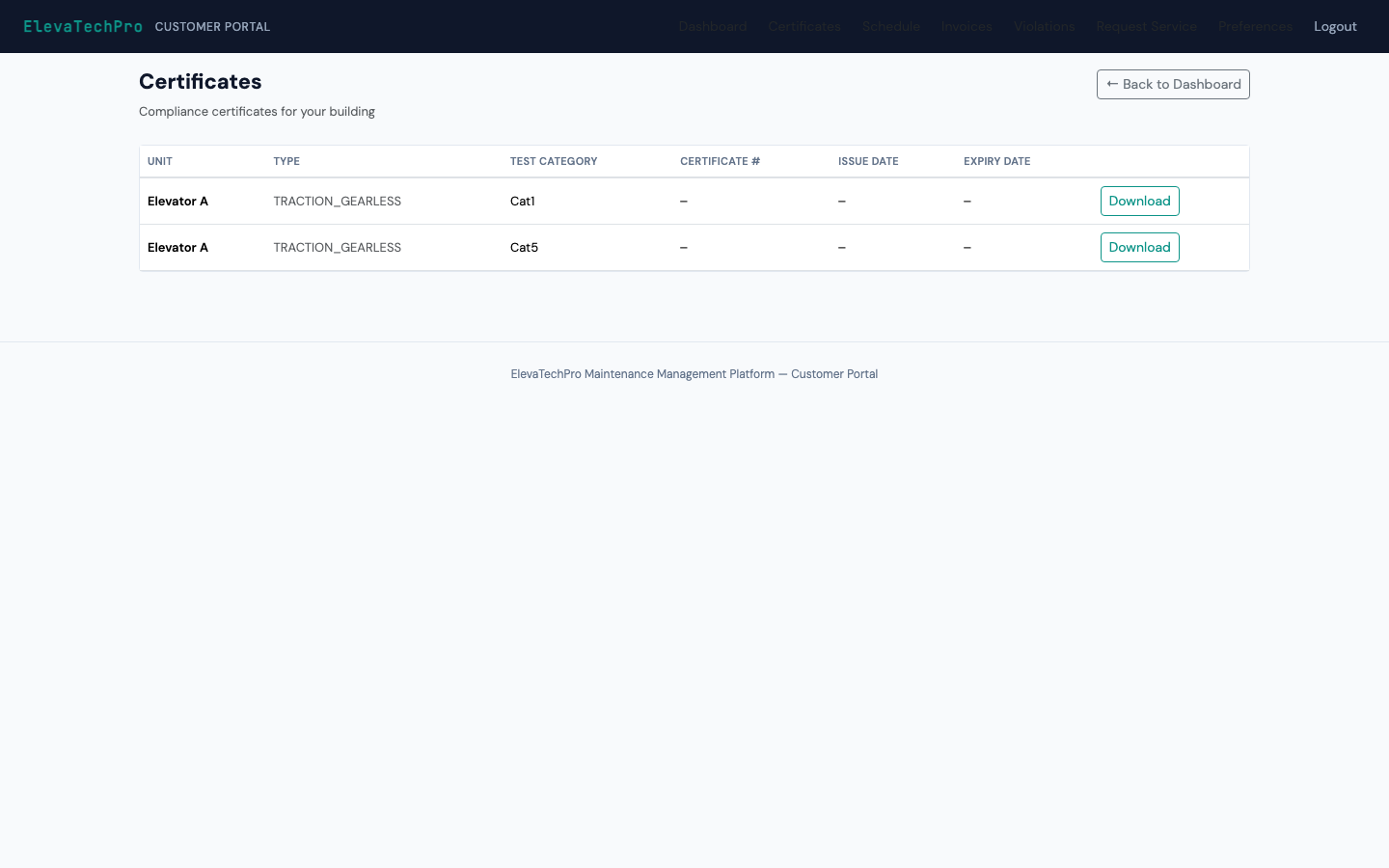Go to the Schedule page
Screen dimensions: 1389x868
coord(891,26)
